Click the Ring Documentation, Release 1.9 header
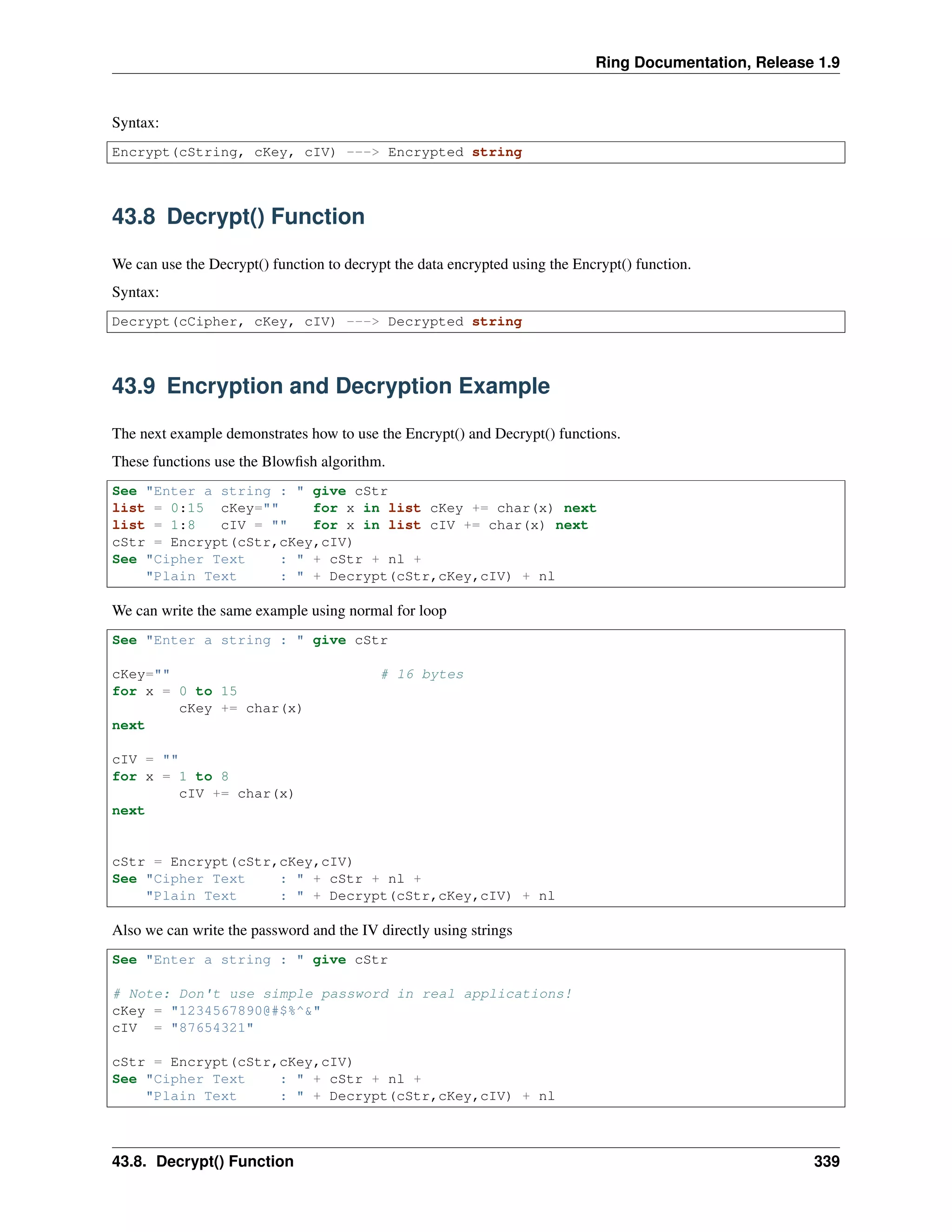 [717, 62]
